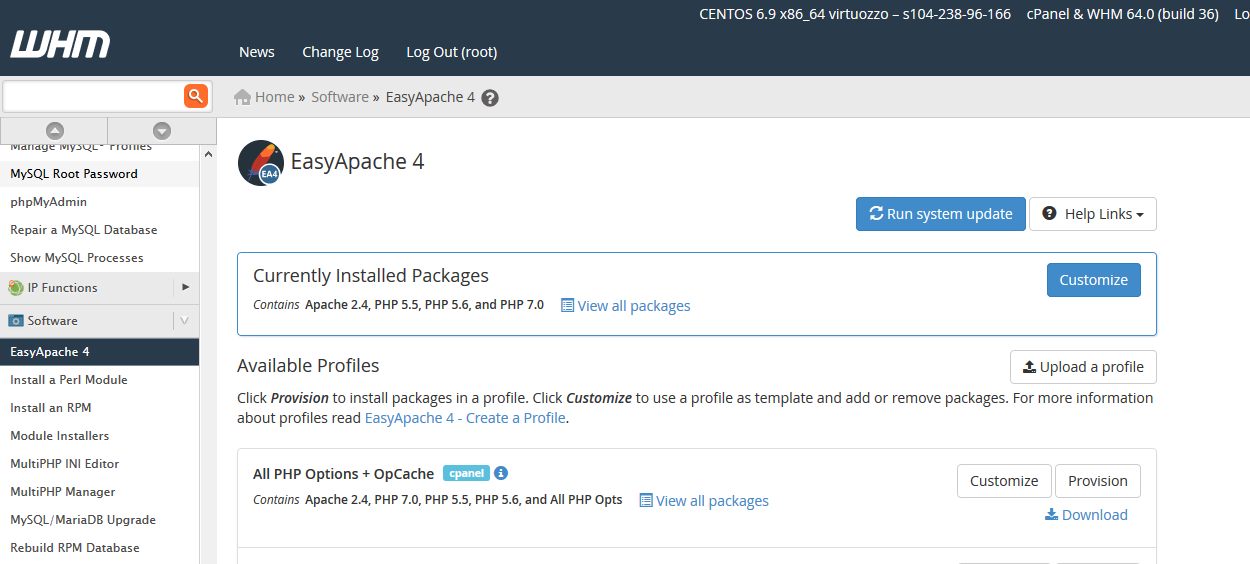Screen dimensions: 1250x564
Task: Select Repair a MySQL Database
Action: click(x=100, y=230)
